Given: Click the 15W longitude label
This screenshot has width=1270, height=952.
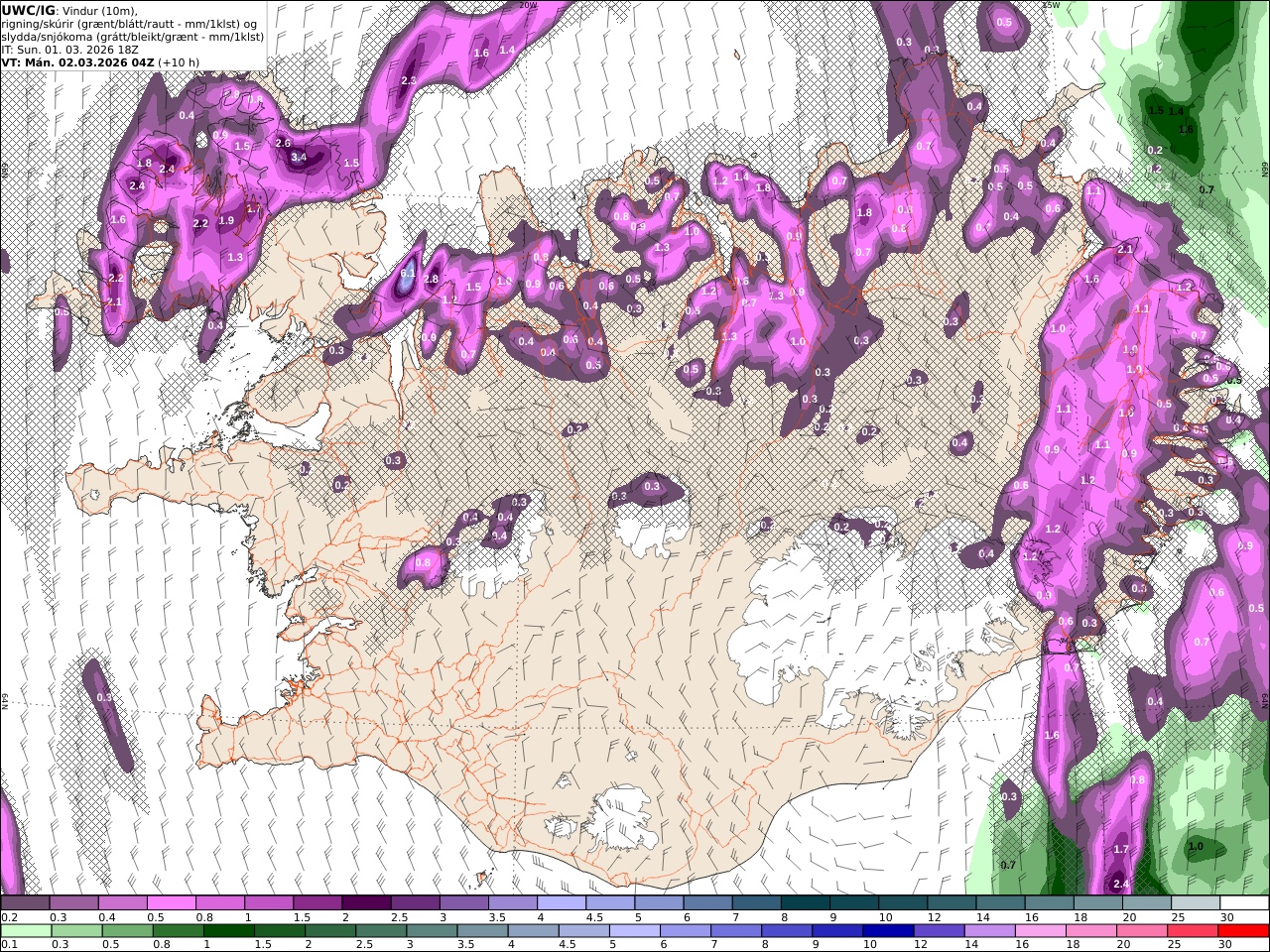Looking at the screenshot, I should 1051,5.
